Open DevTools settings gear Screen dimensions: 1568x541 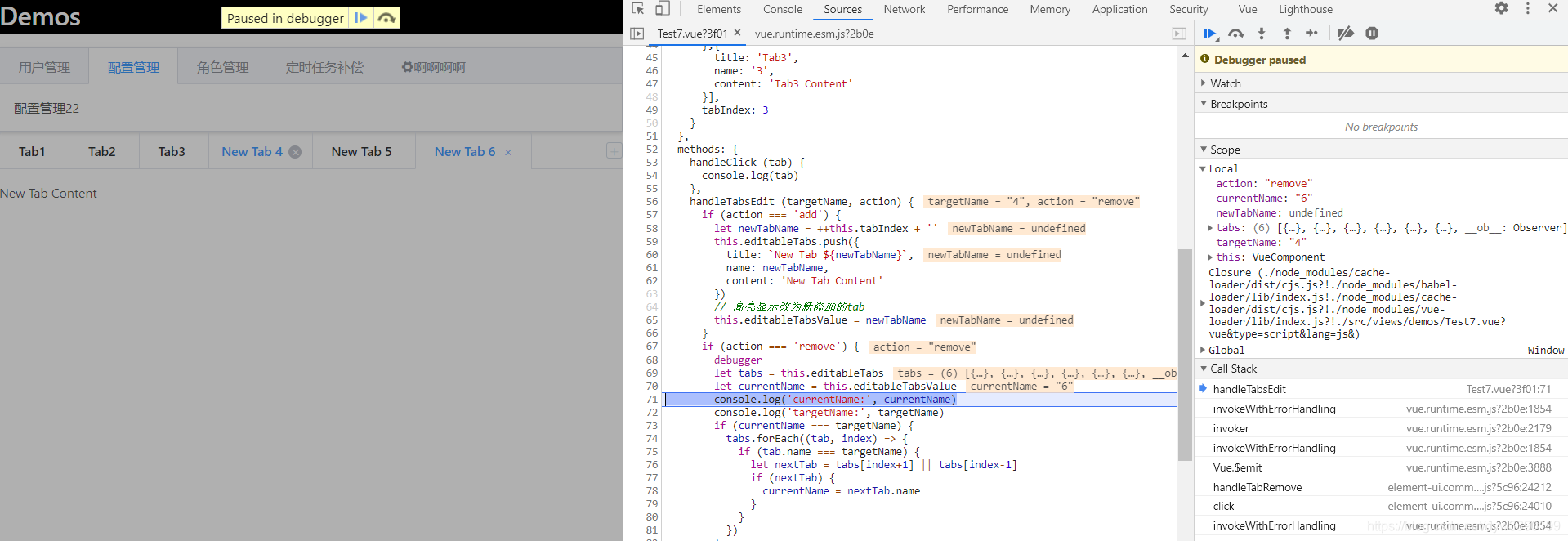[1502, 8]
